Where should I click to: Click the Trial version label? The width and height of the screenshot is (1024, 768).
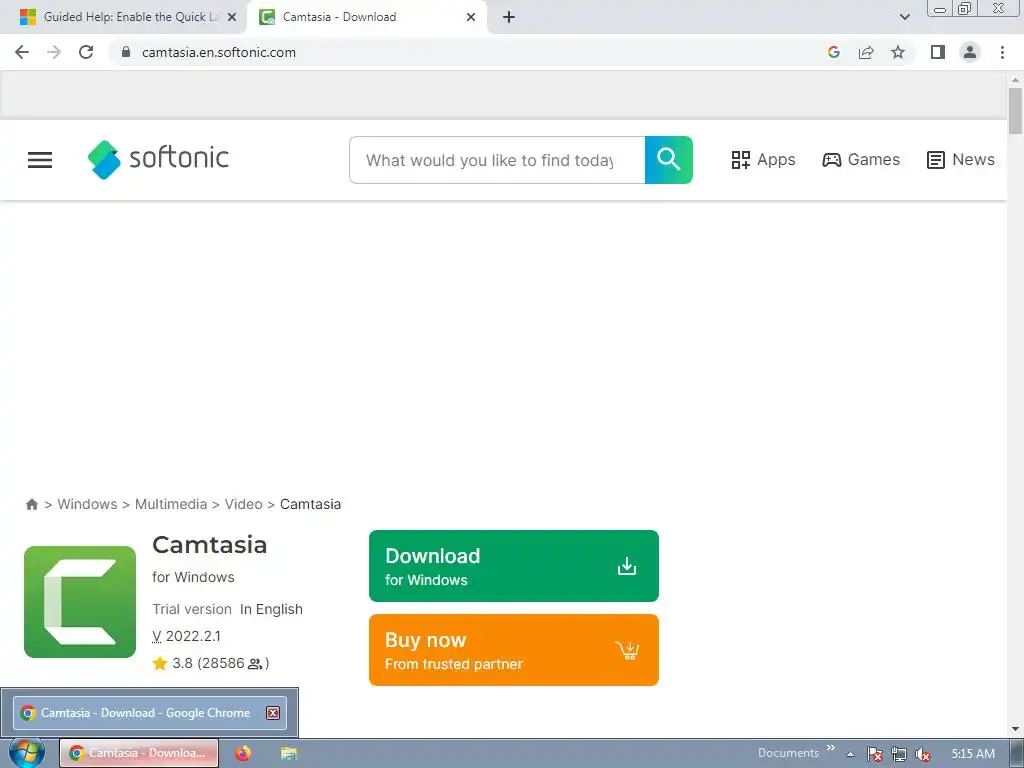coord(192,609)
